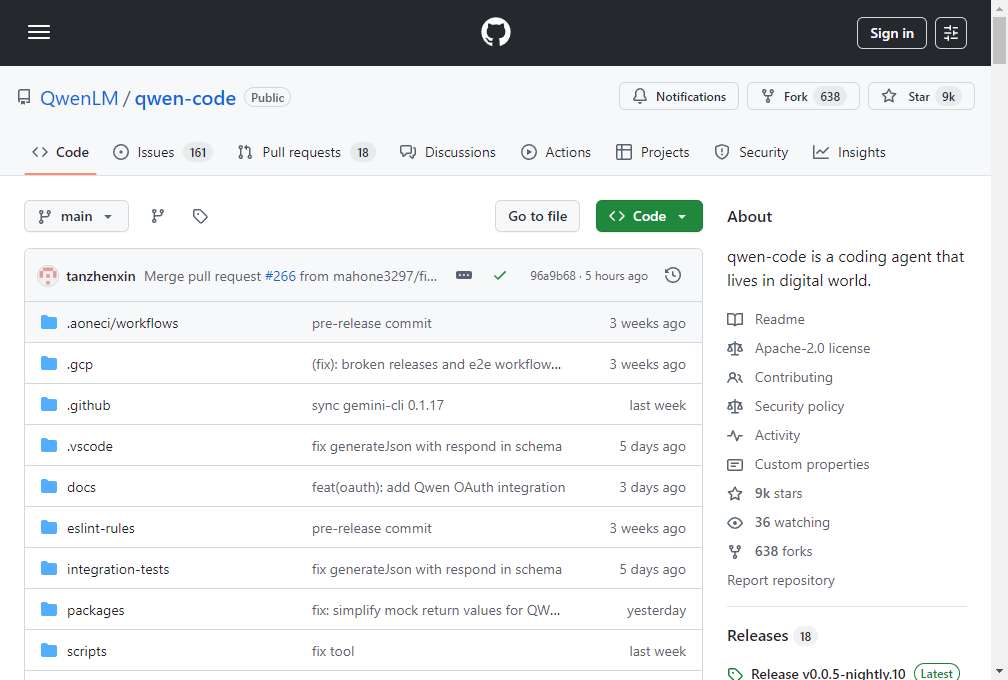Click the Sign in button
This screenshot has height=680, width=1008.
pyautogui.click(x=891, y=33)
